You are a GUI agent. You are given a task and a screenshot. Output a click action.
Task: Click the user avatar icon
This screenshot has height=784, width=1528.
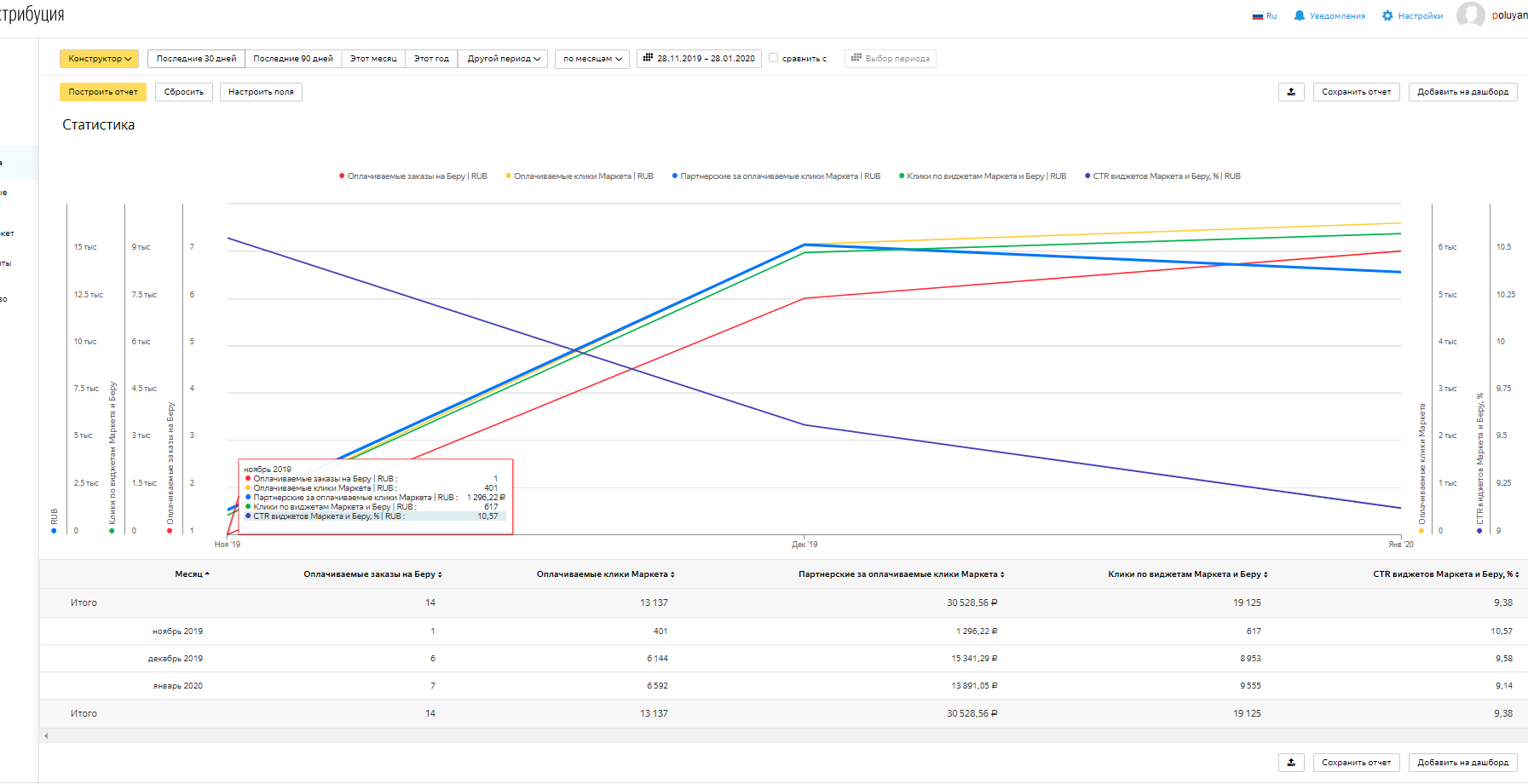click(1470, 15)
